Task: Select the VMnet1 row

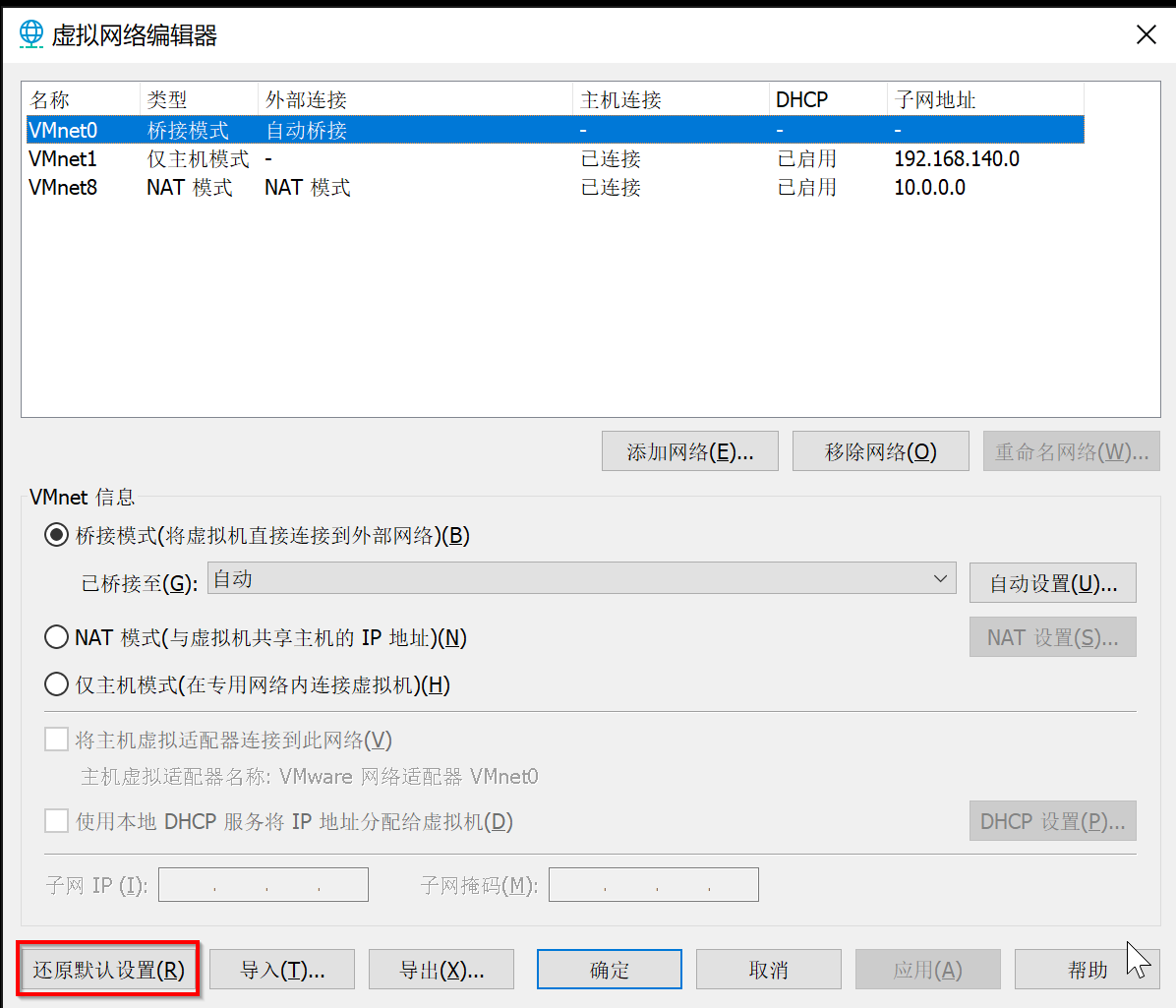Action: point(555,159)
